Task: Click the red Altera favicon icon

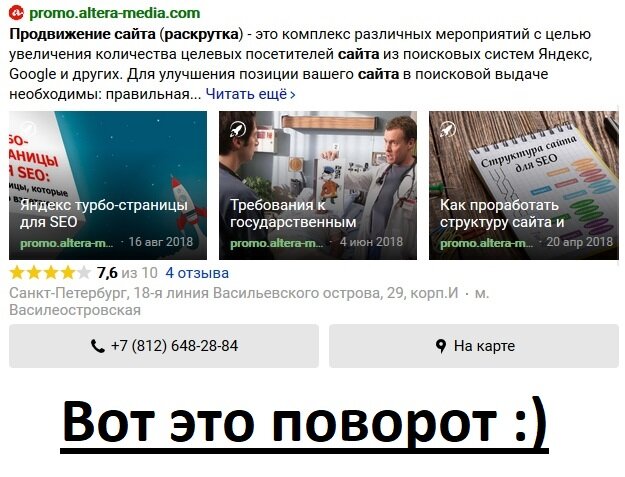Action: (16, 12)
